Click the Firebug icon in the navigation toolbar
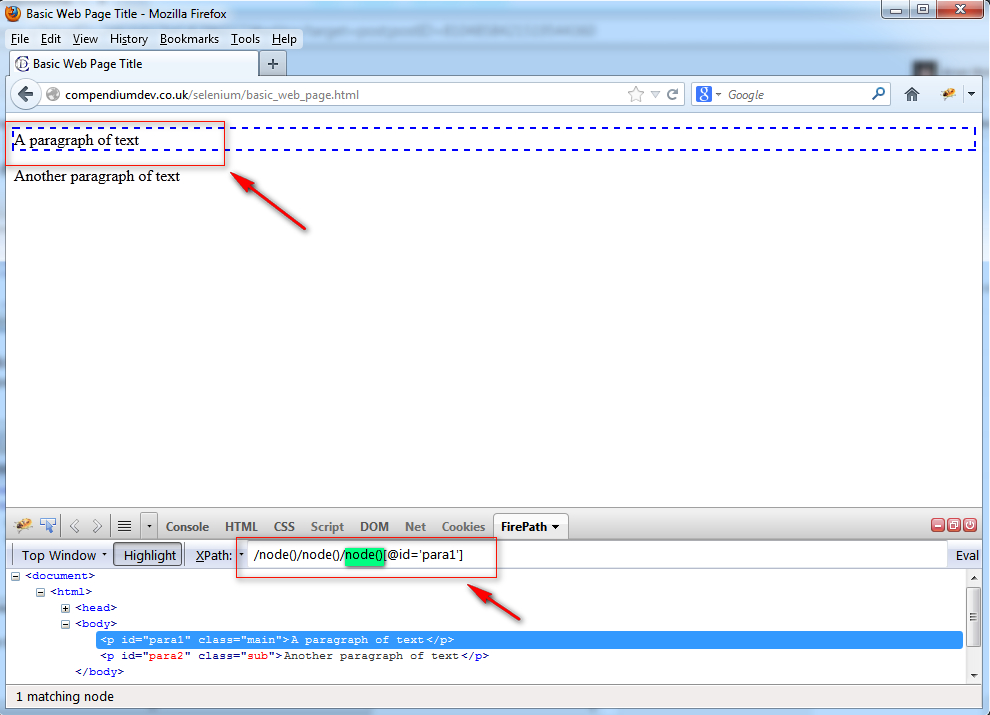Screen dimensions: 990x715 click(947, 93)
